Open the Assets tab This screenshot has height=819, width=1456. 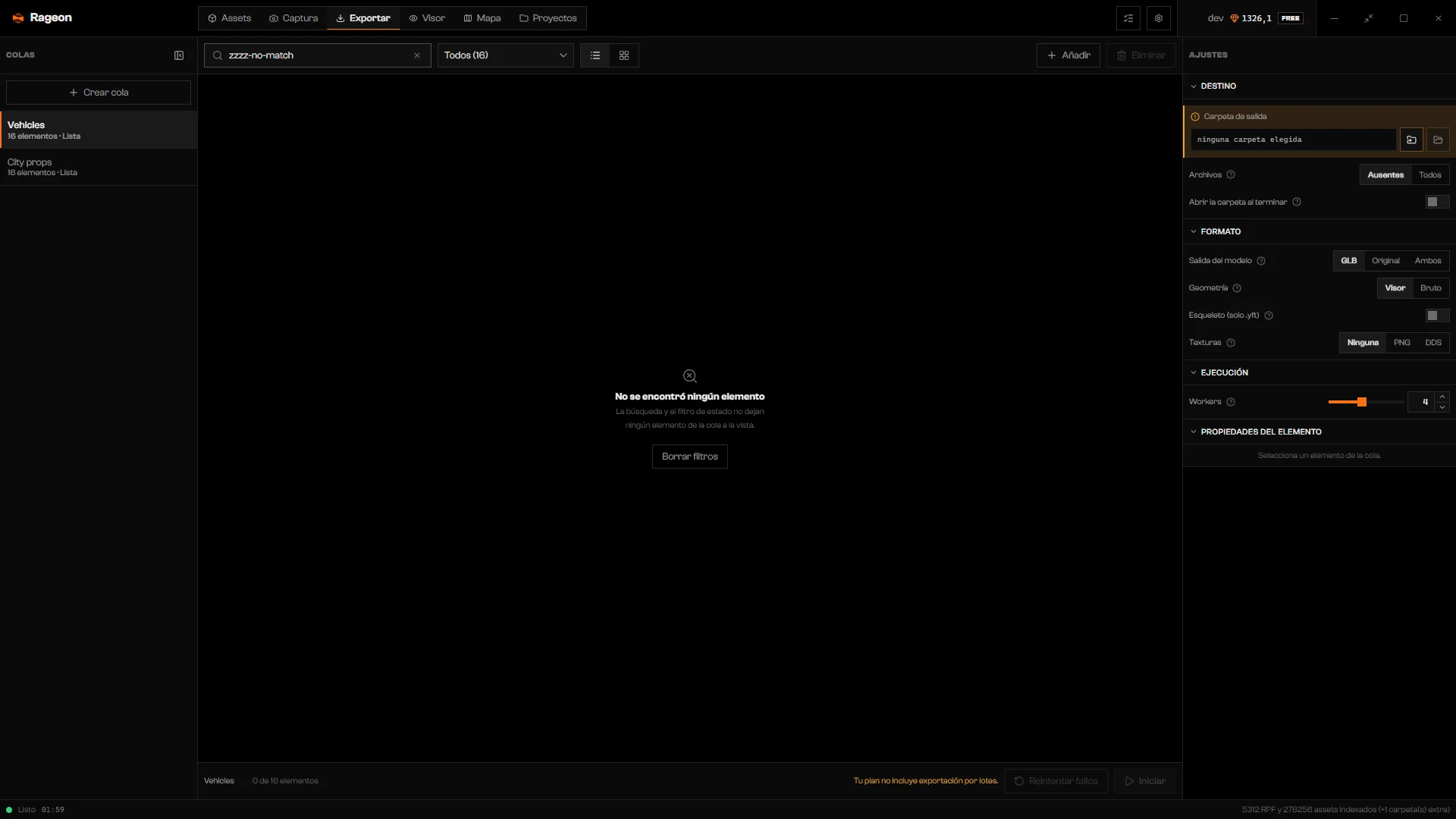(230, 18)
